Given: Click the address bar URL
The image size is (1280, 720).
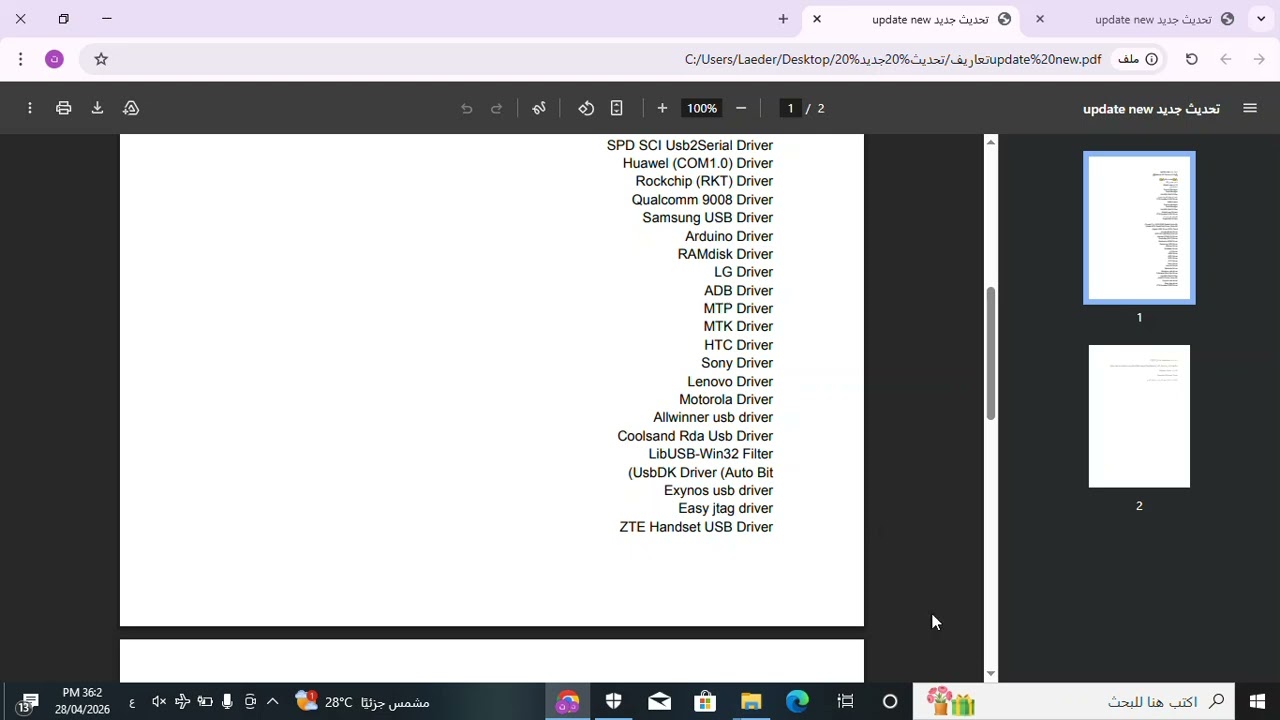Looking at the screenshot, I should click(x=893, y=59).
